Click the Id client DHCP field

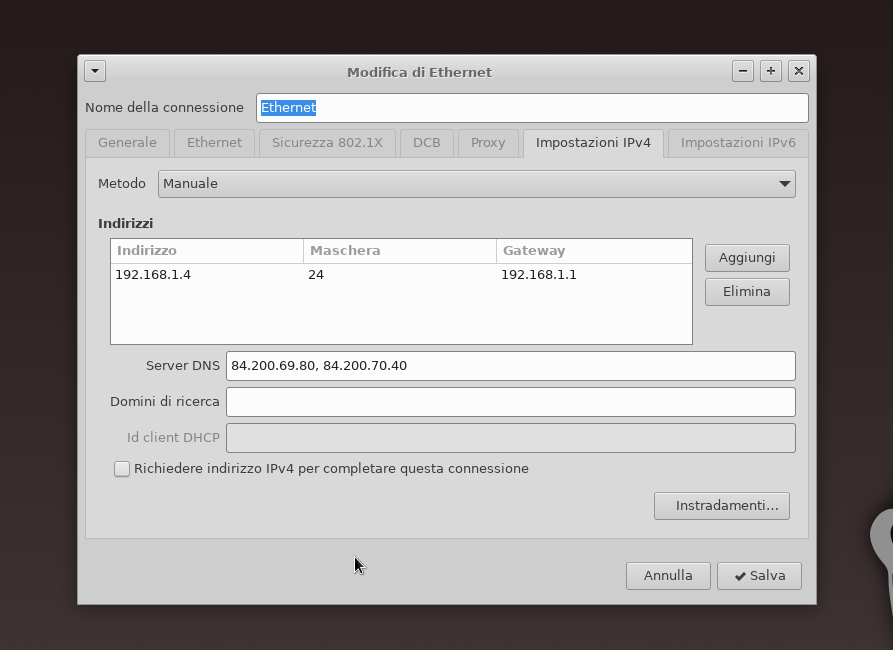pyautogui.click(x=511, y=438)
